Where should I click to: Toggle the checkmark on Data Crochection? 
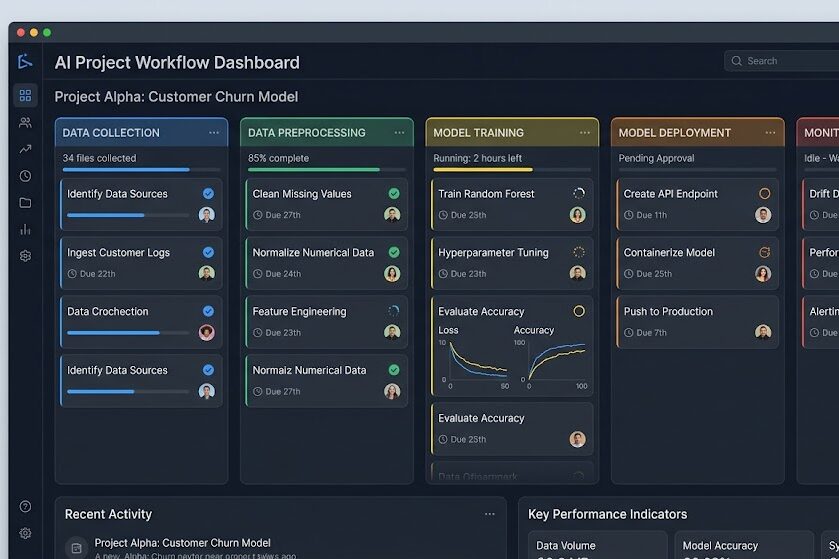click(208, 311)
